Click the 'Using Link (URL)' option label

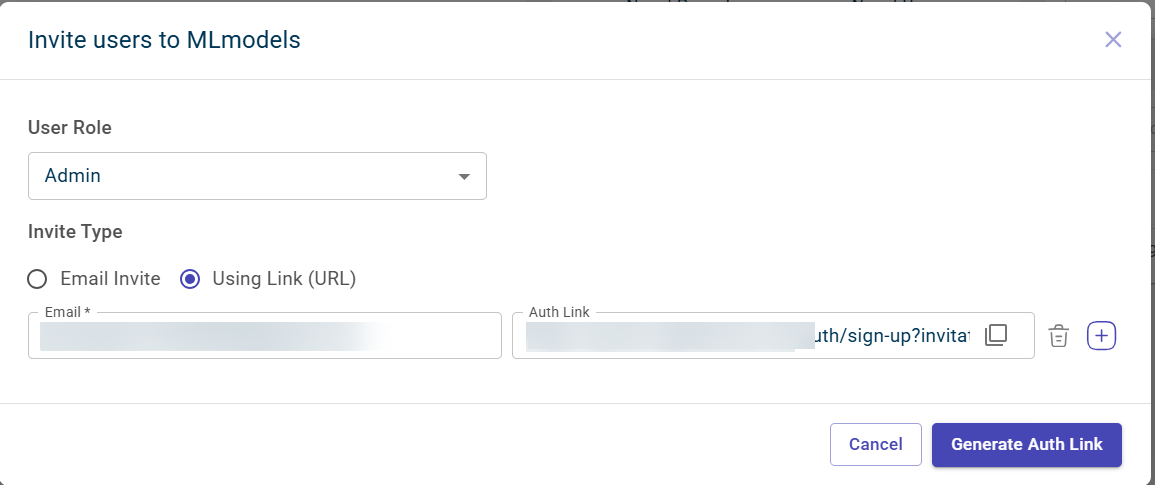(284, 279)
